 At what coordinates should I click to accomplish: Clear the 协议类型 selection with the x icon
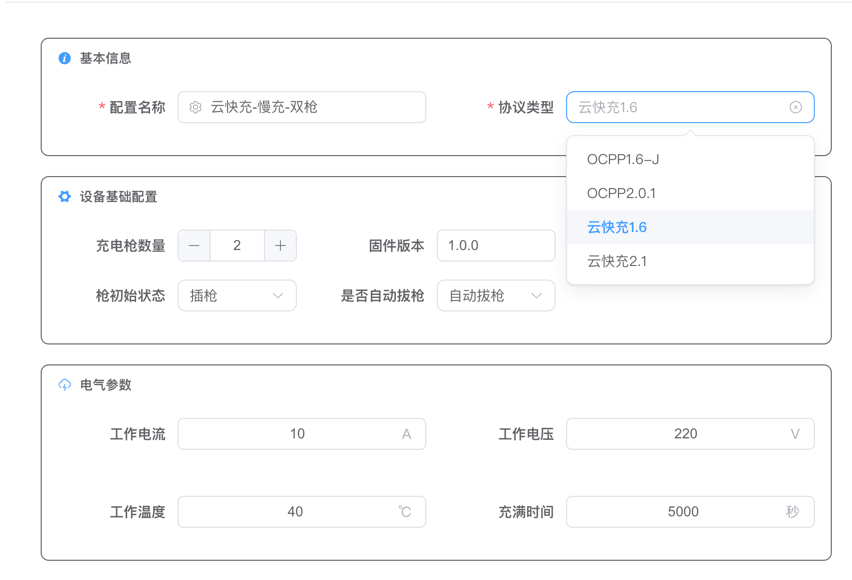(x=795, y=107)
